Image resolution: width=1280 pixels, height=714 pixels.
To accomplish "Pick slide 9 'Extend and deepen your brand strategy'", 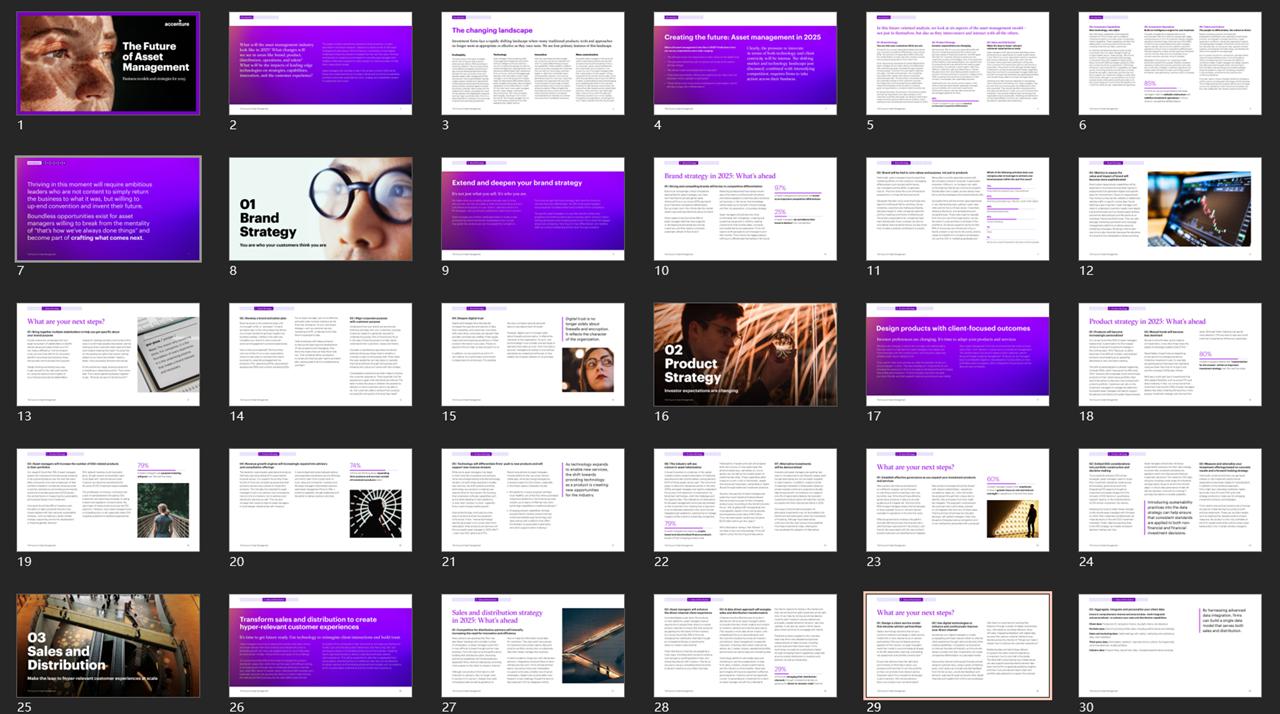I will click(533, 209).
